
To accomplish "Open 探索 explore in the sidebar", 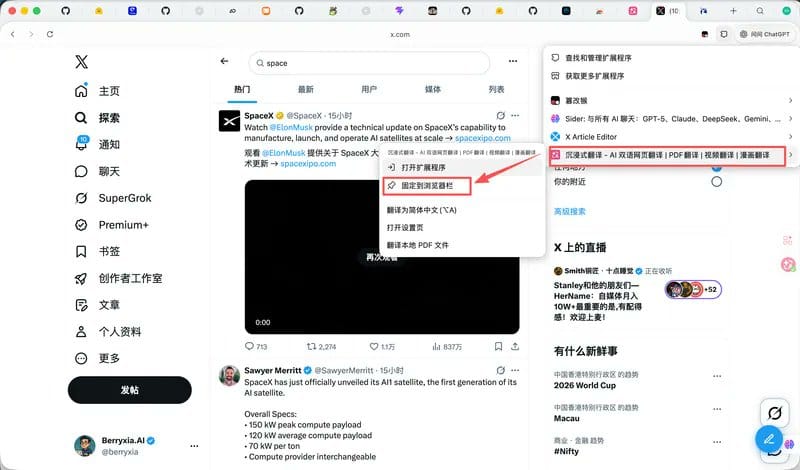I will [x=97, y=118].
